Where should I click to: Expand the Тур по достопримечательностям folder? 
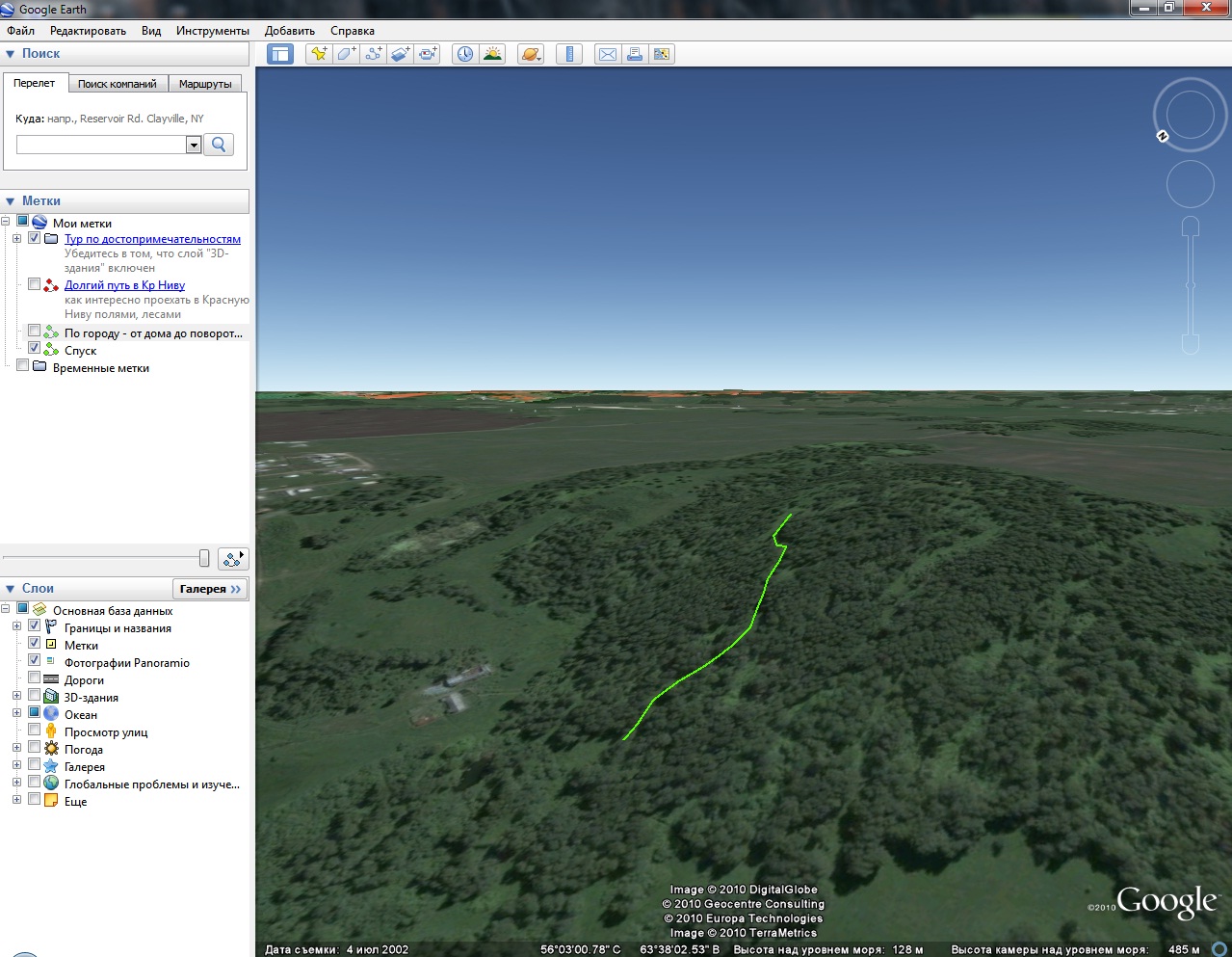point(16,239)
